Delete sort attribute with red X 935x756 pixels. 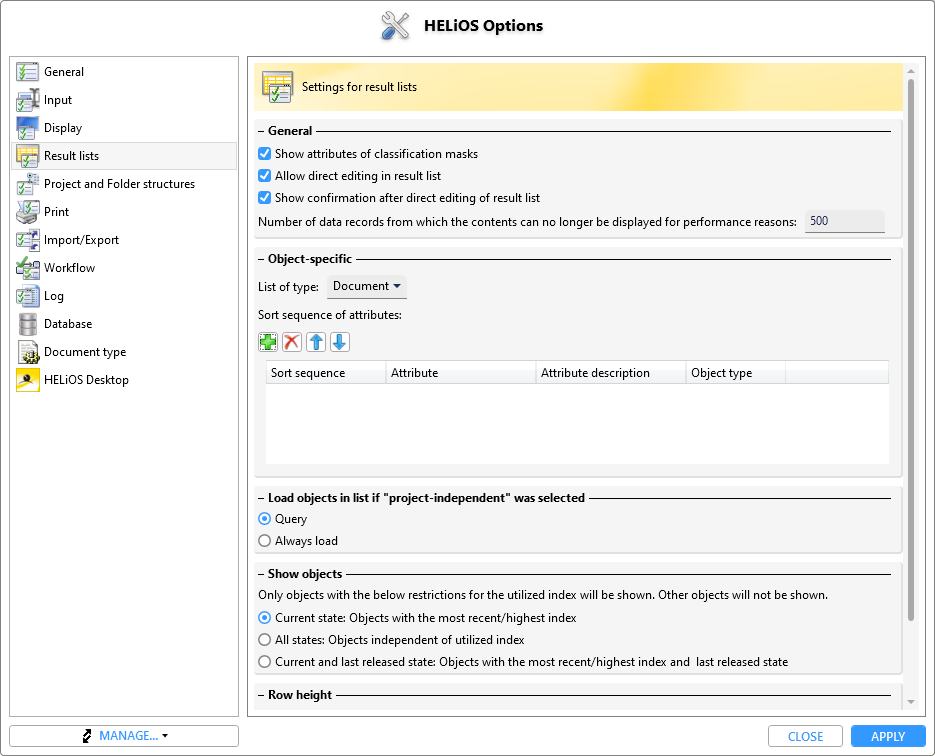(292, 342)
